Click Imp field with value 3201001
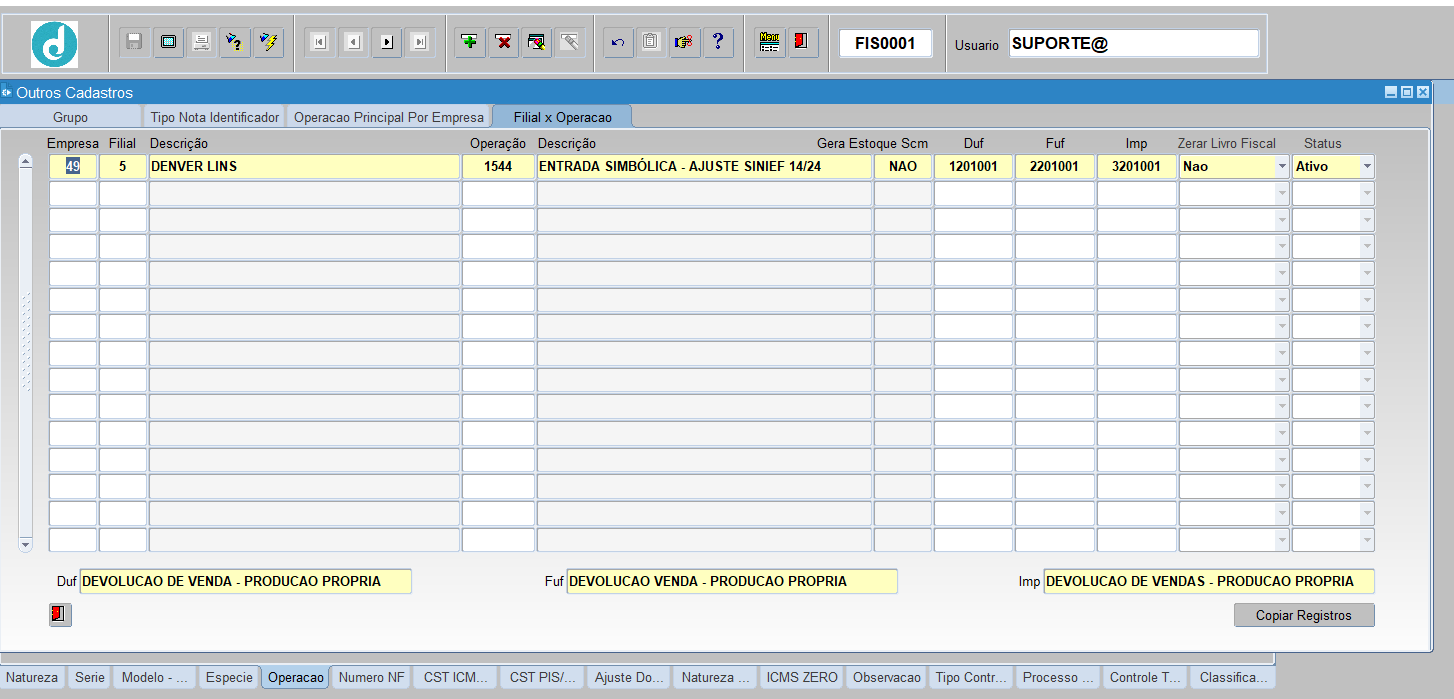Image resolution: width=1454 pixels, height=699 pixels. 1137,167
